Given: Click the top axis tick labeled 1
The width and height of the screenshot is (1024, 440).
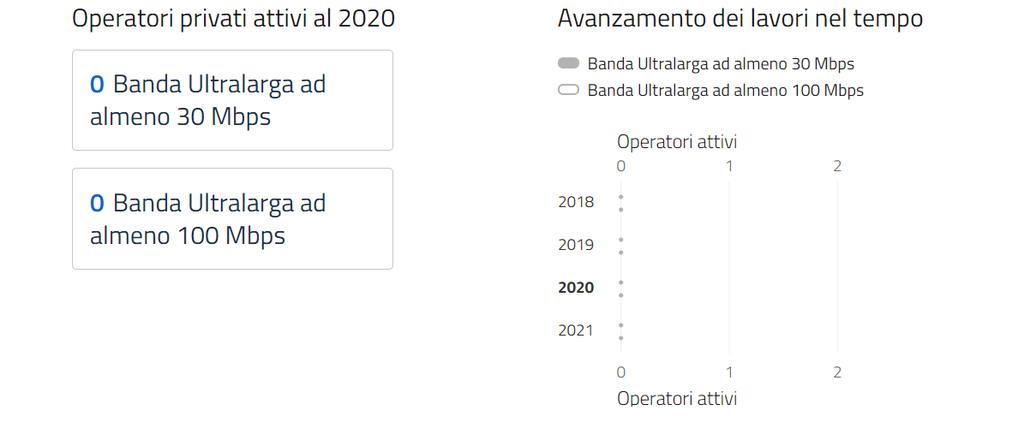Looking at the screenshot, I should [729, 166].
